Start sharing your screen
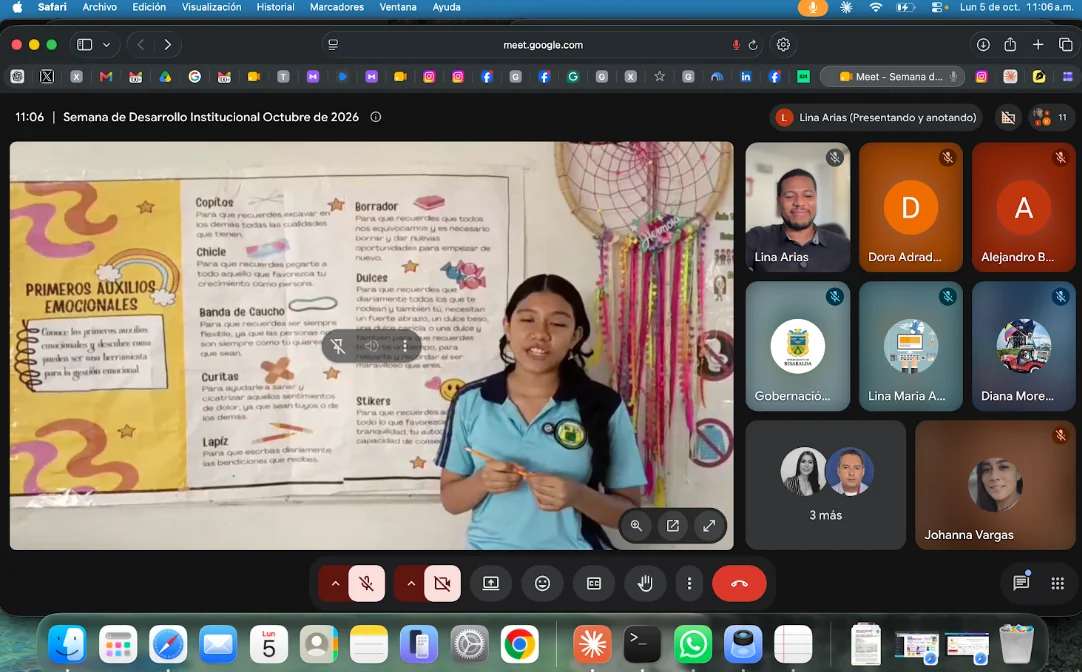The image size is (1082, 672). 491,584
